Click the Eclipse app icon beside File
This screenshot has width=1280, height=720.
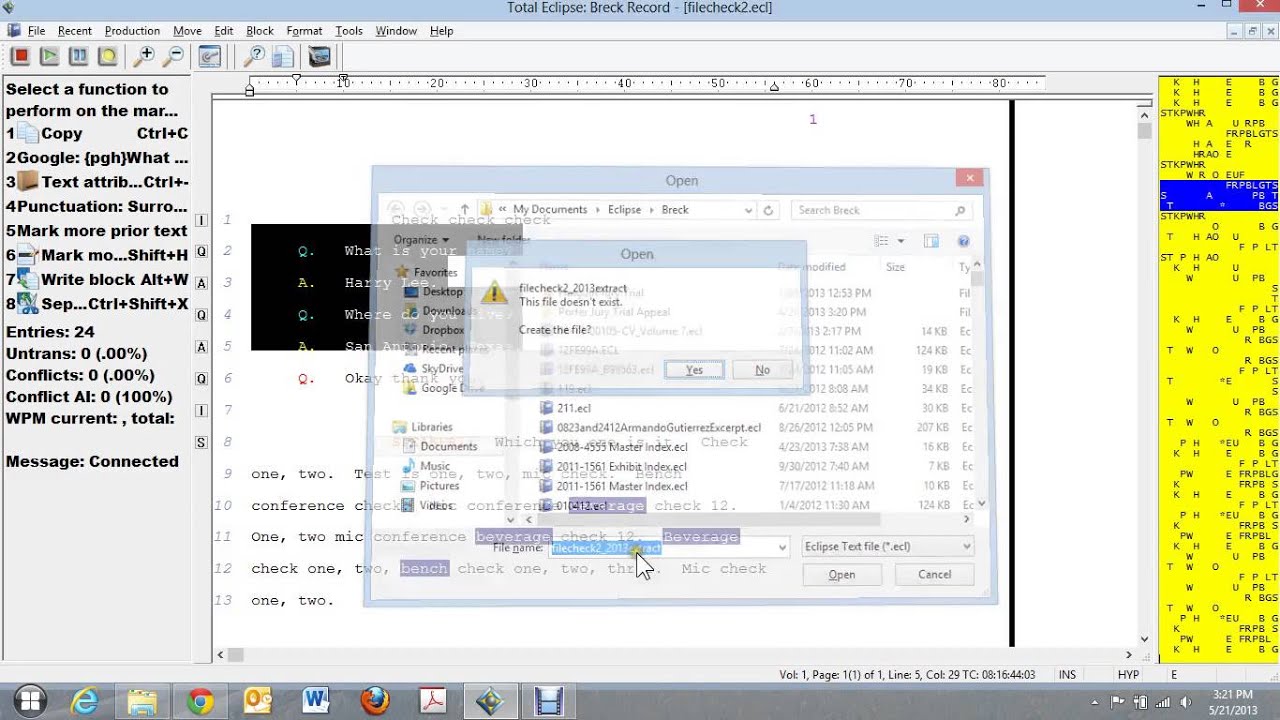[13, 30]
